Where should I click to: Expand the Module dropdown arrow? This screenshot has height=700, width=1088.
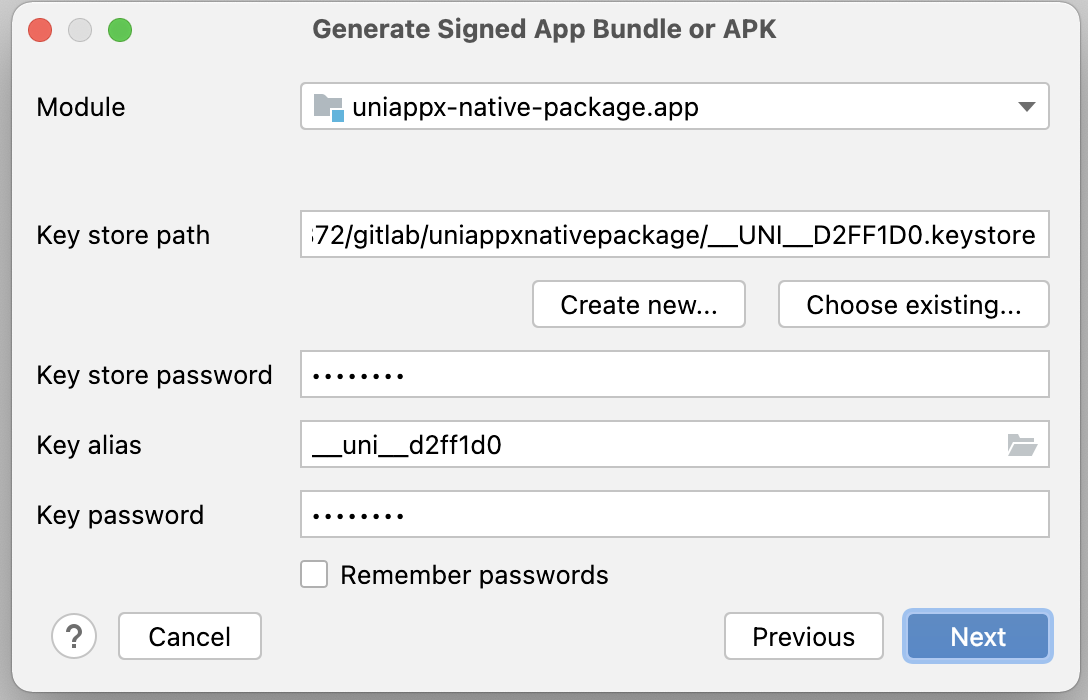1026,107
